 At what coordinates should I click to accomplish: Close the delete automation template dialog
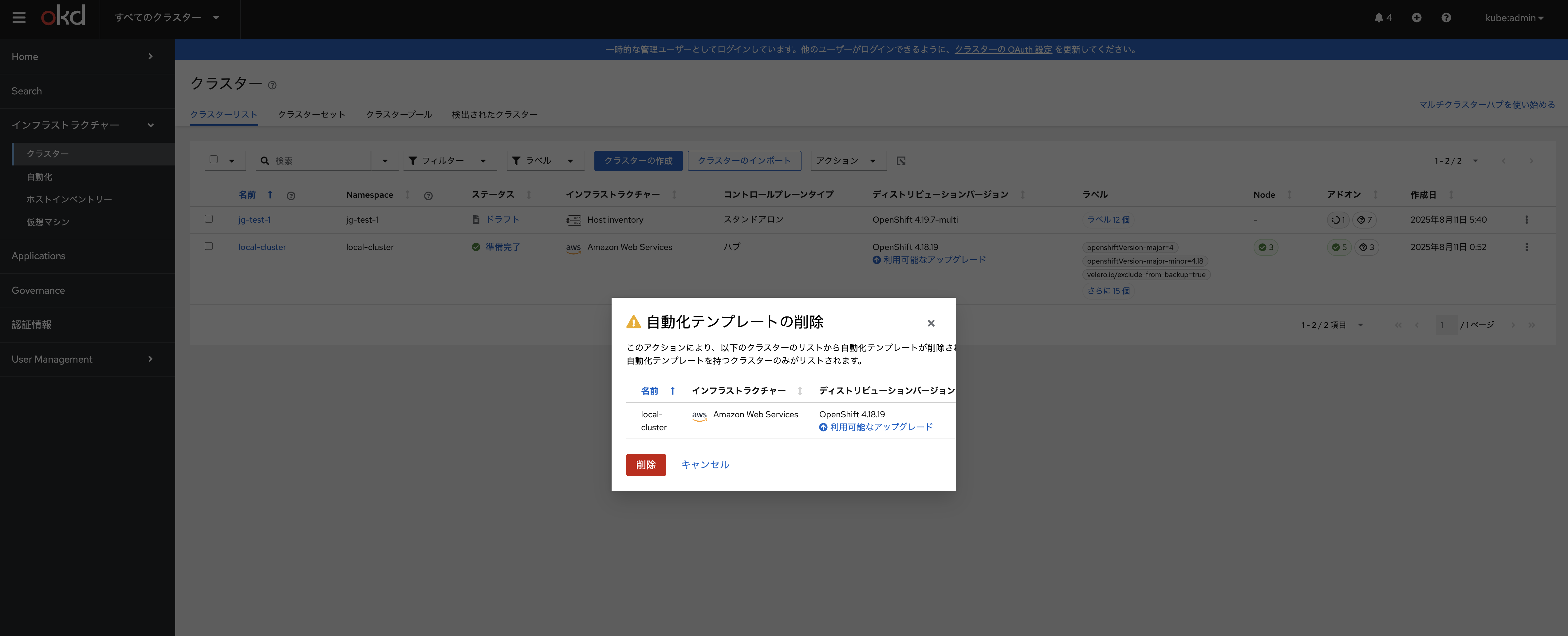tap(931, 323)
